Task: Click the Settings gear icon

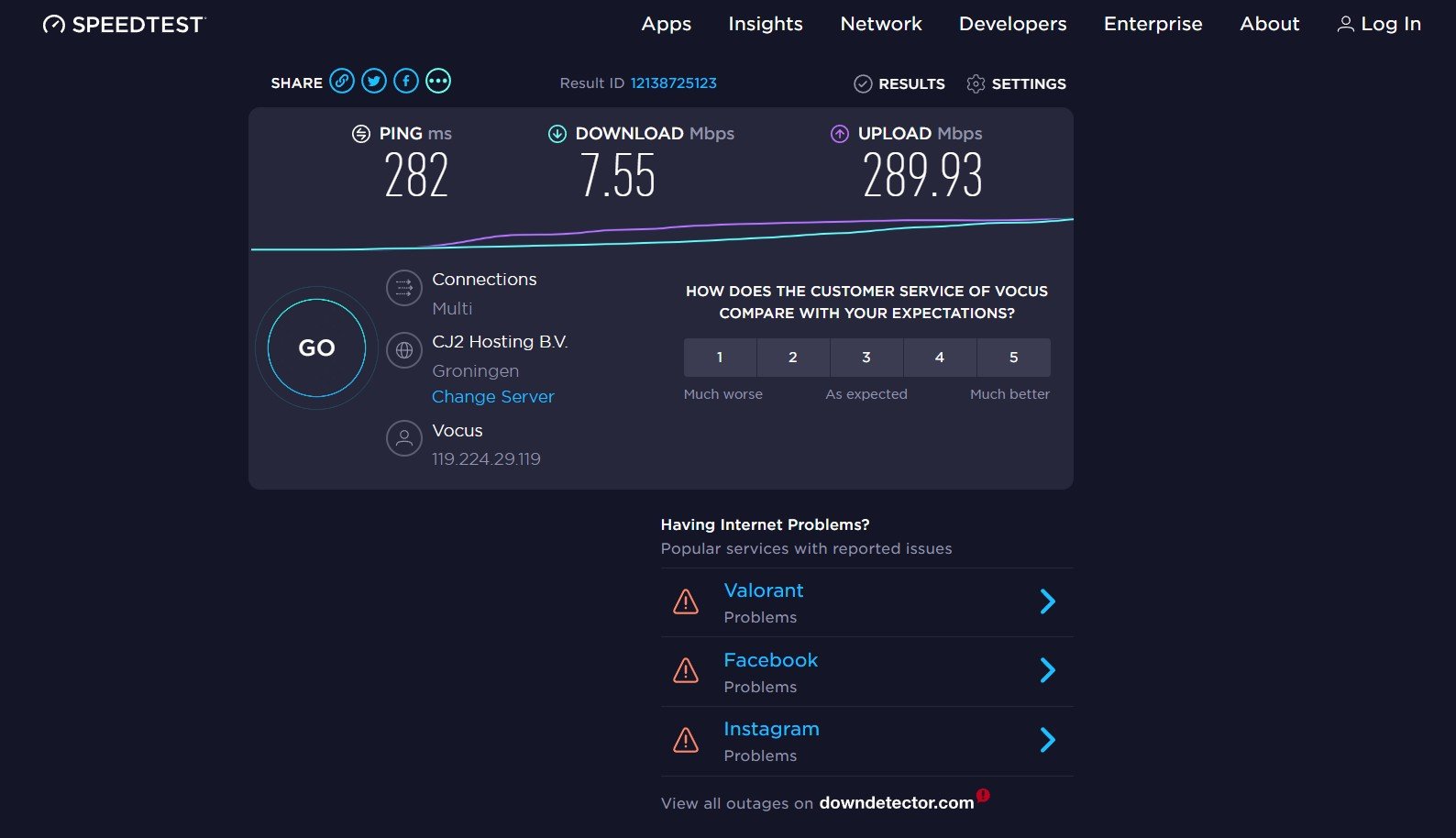Action: tap(976, 84)
